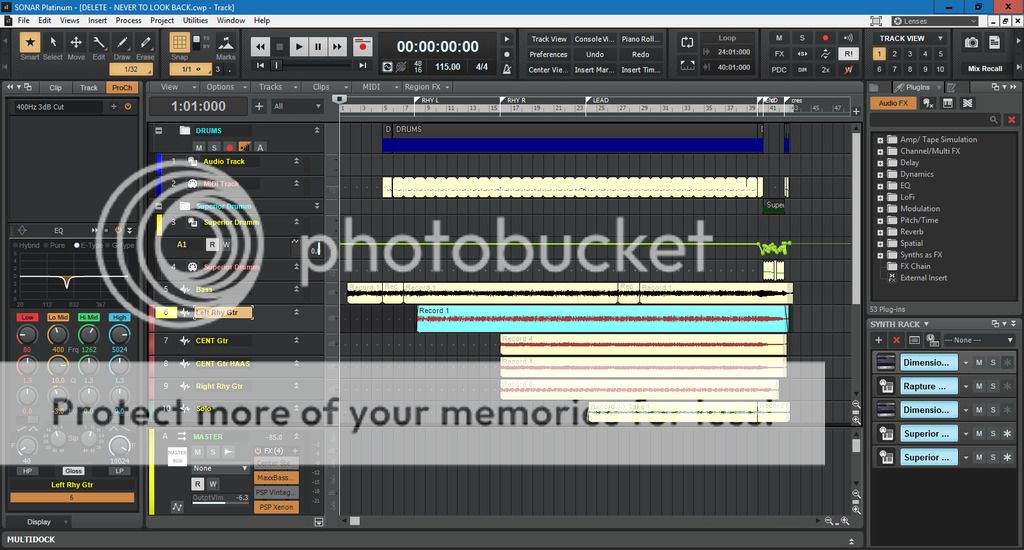
Task: Click the Play button
Action: tap(299, 46)
